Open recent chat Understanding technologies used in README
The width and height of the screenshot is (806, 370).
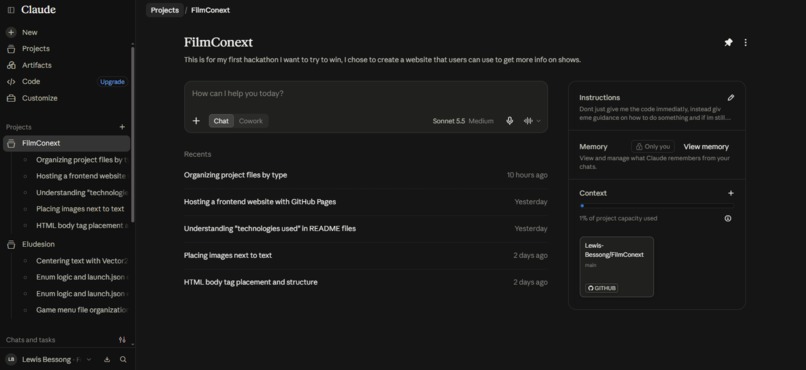pyautogui.click(x=365, y=229)
